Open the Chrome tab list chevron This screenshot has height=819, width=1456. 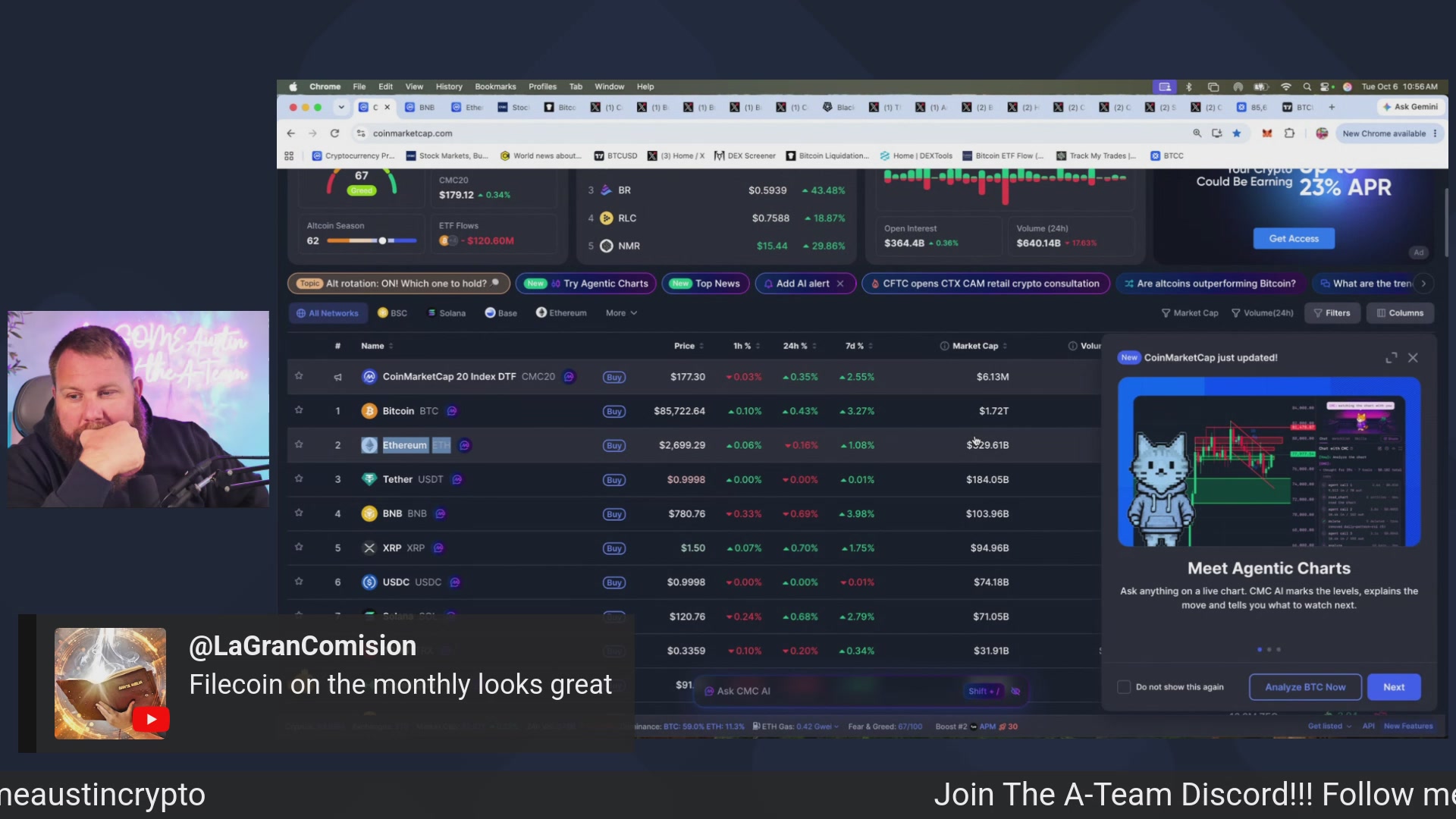point(341,107)
